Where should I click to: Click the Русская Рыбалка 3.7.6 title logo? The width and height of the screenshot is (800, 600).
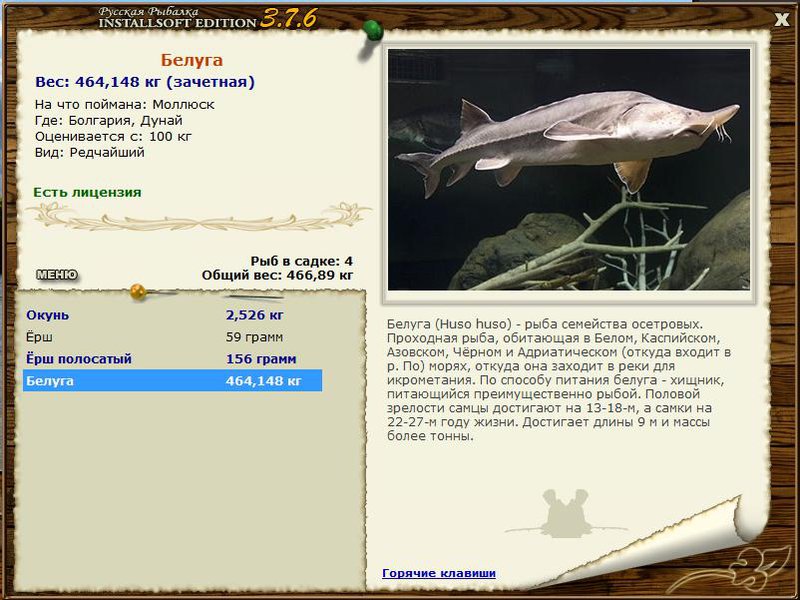pos(207,18)
